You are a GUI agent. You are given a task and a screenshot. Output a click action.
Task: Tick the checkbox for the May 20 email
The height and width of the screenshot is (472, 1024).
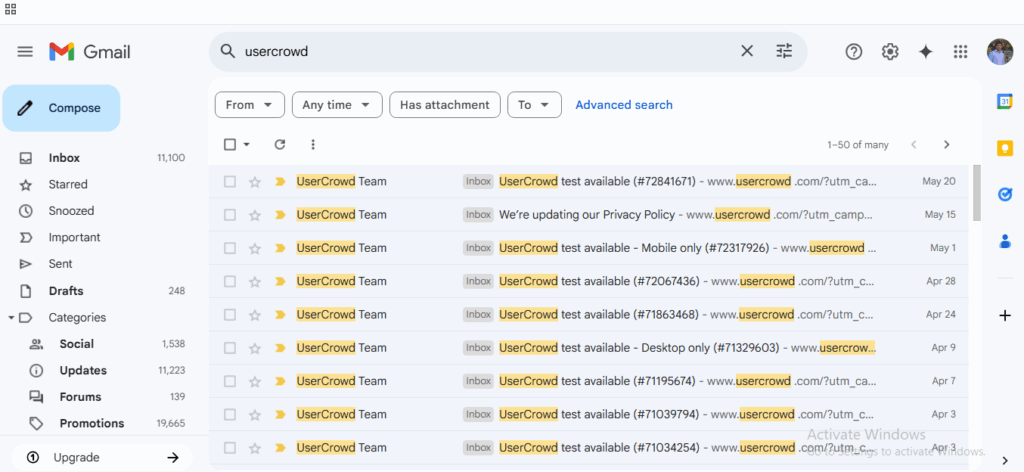click(230, 182)
